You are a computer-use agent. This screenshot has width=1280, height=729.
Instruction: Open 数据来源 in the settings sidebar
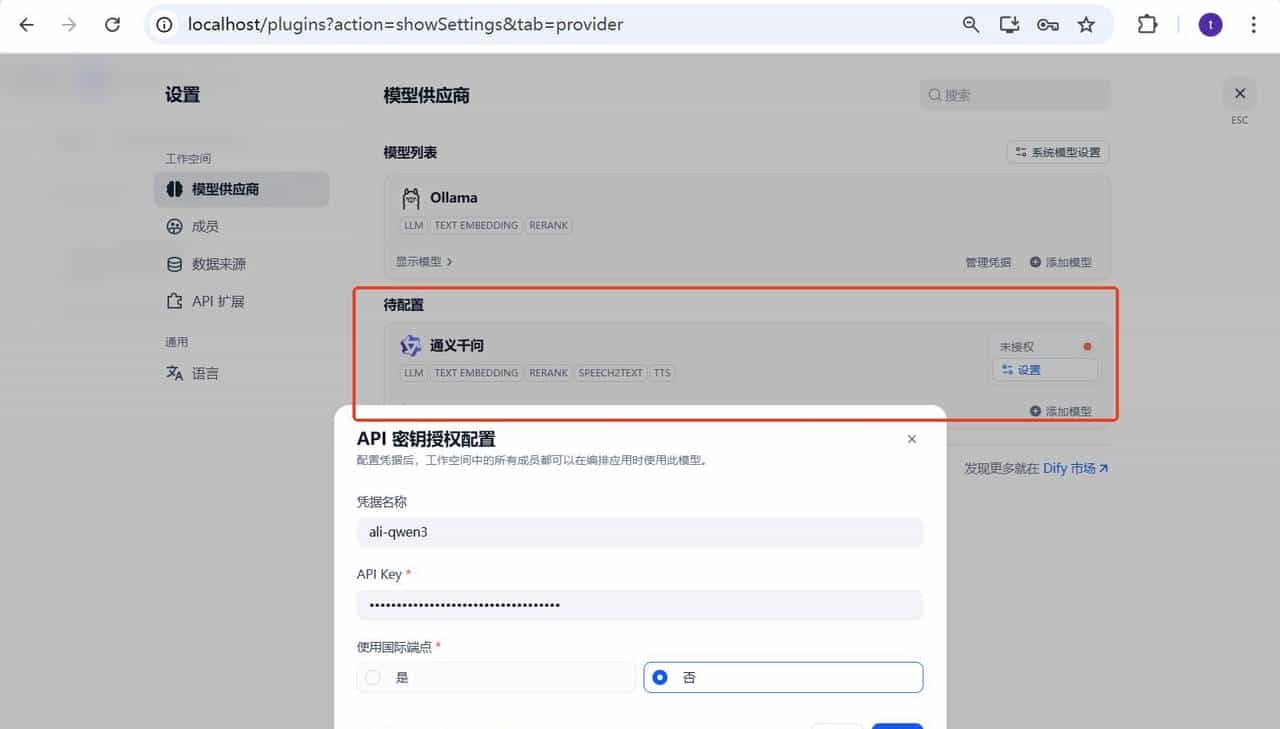241,264
